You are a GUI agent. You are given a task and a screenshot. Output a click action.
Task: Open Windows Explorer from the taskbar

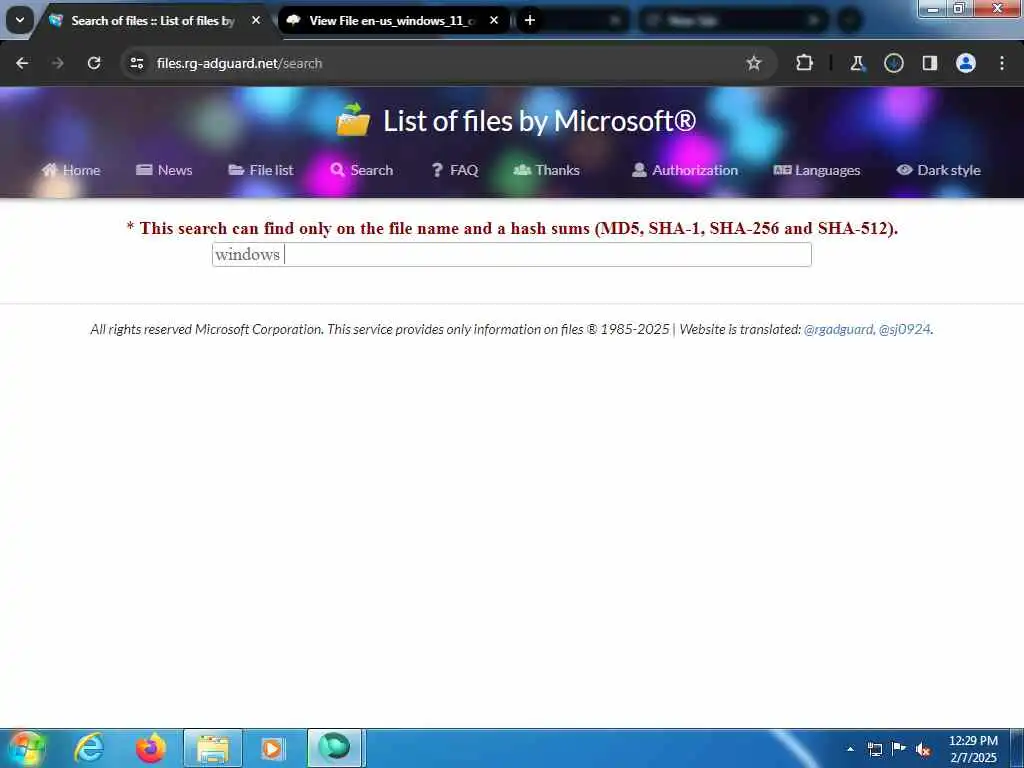click(x=213, y=748)
